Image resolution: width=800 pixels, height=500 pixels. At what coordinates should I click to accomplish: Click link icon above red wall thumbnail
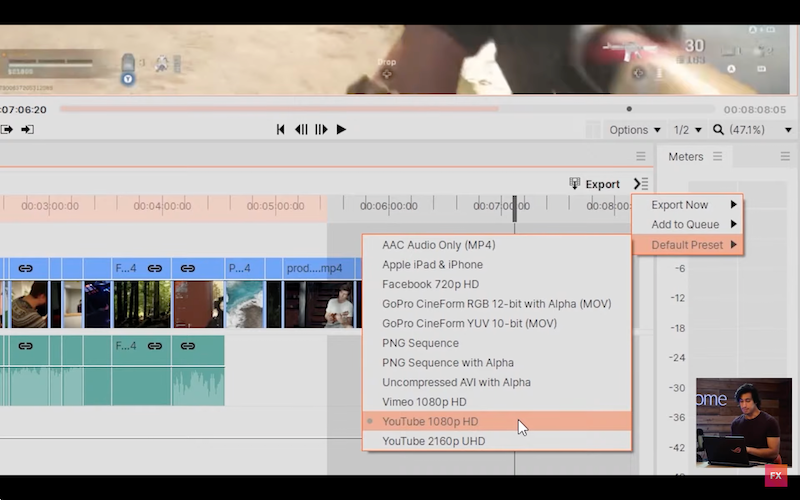click(187, 268)
